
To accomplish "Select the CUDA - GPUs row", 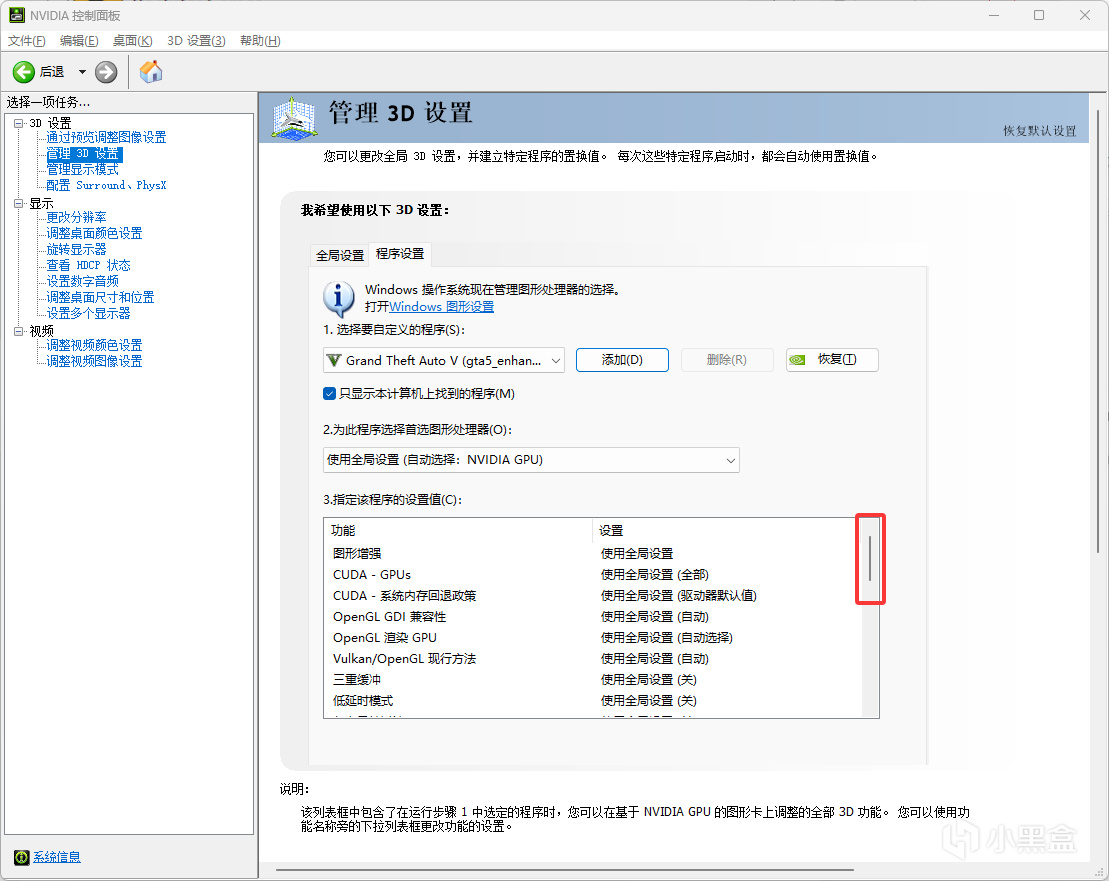I will point(593,575).
